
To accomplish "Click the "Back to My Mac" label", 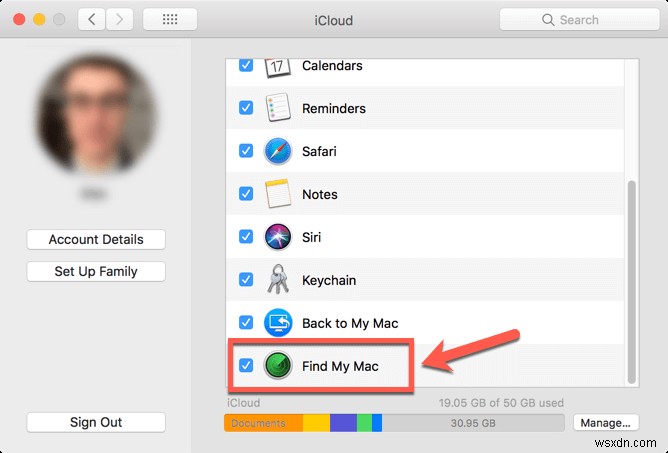I will coord(350,323).
